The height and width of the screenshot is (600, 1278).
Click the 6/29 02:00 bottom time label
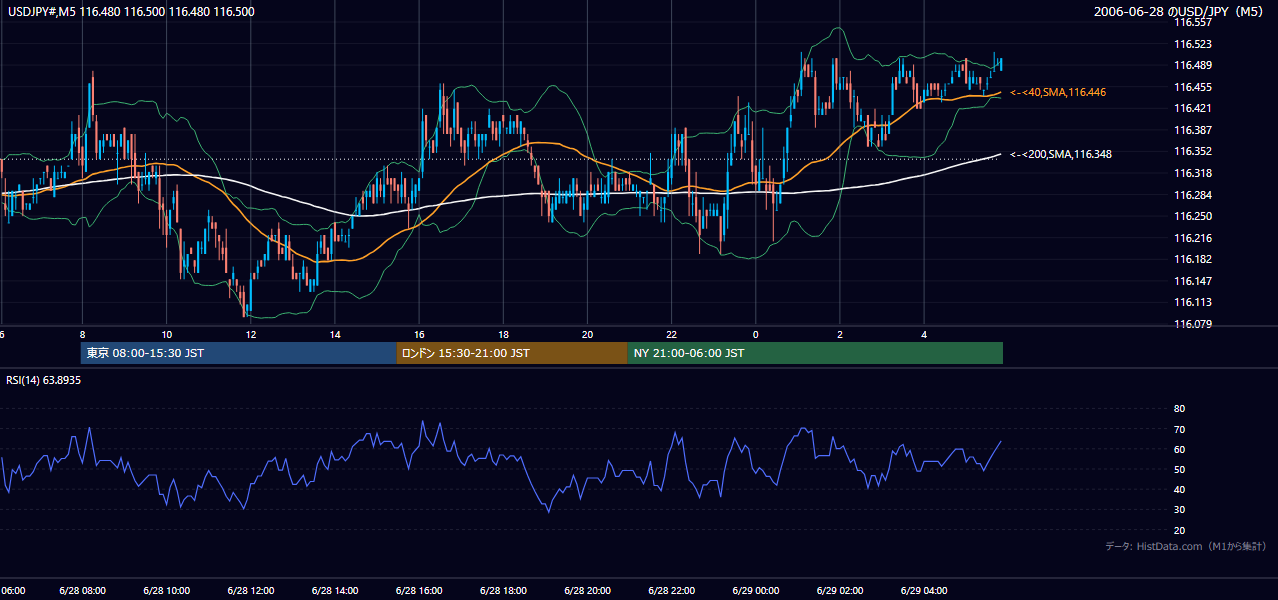(840, 591)
